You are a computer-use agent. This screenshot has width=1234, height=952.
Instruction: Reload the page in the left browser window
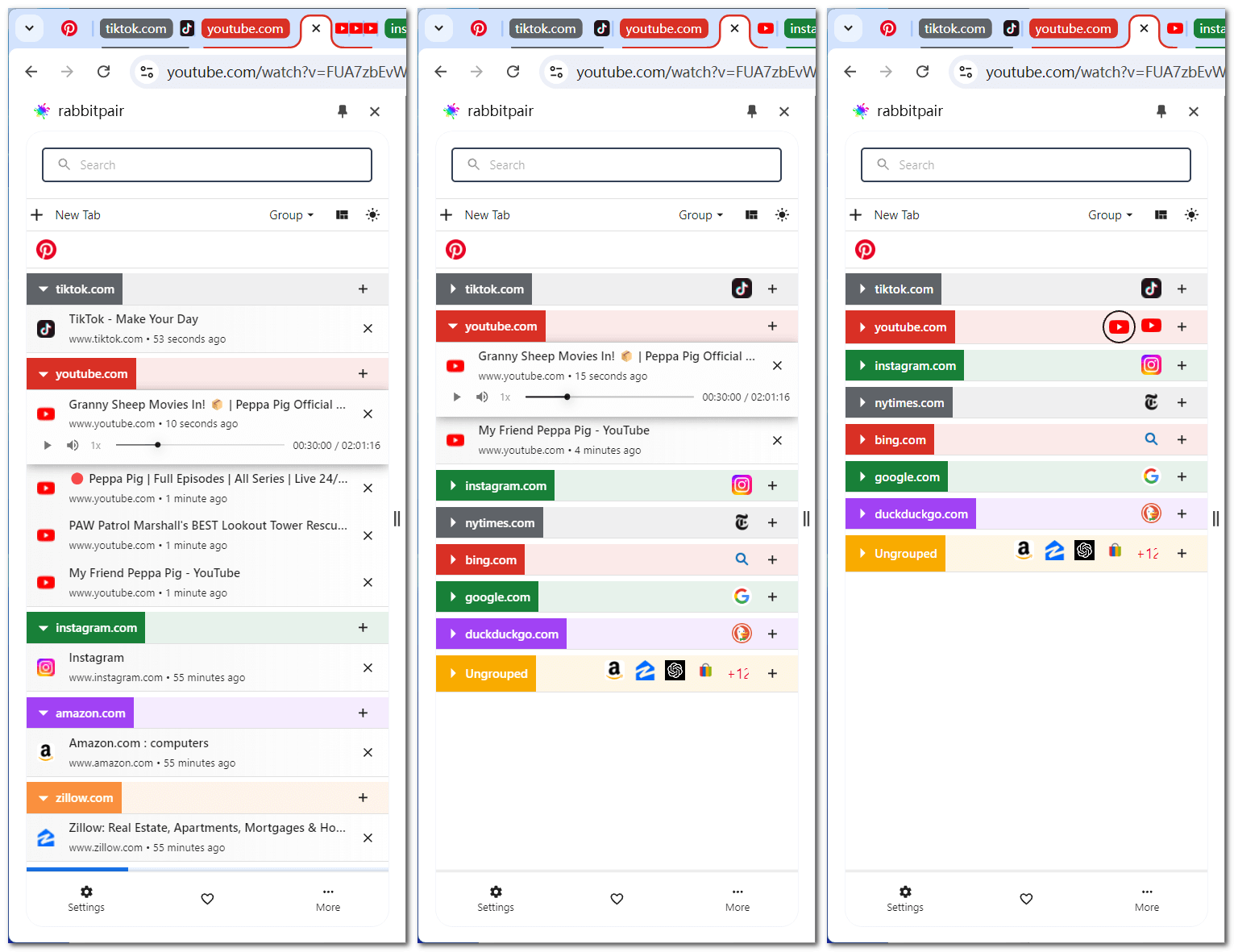tap(103, 72)
